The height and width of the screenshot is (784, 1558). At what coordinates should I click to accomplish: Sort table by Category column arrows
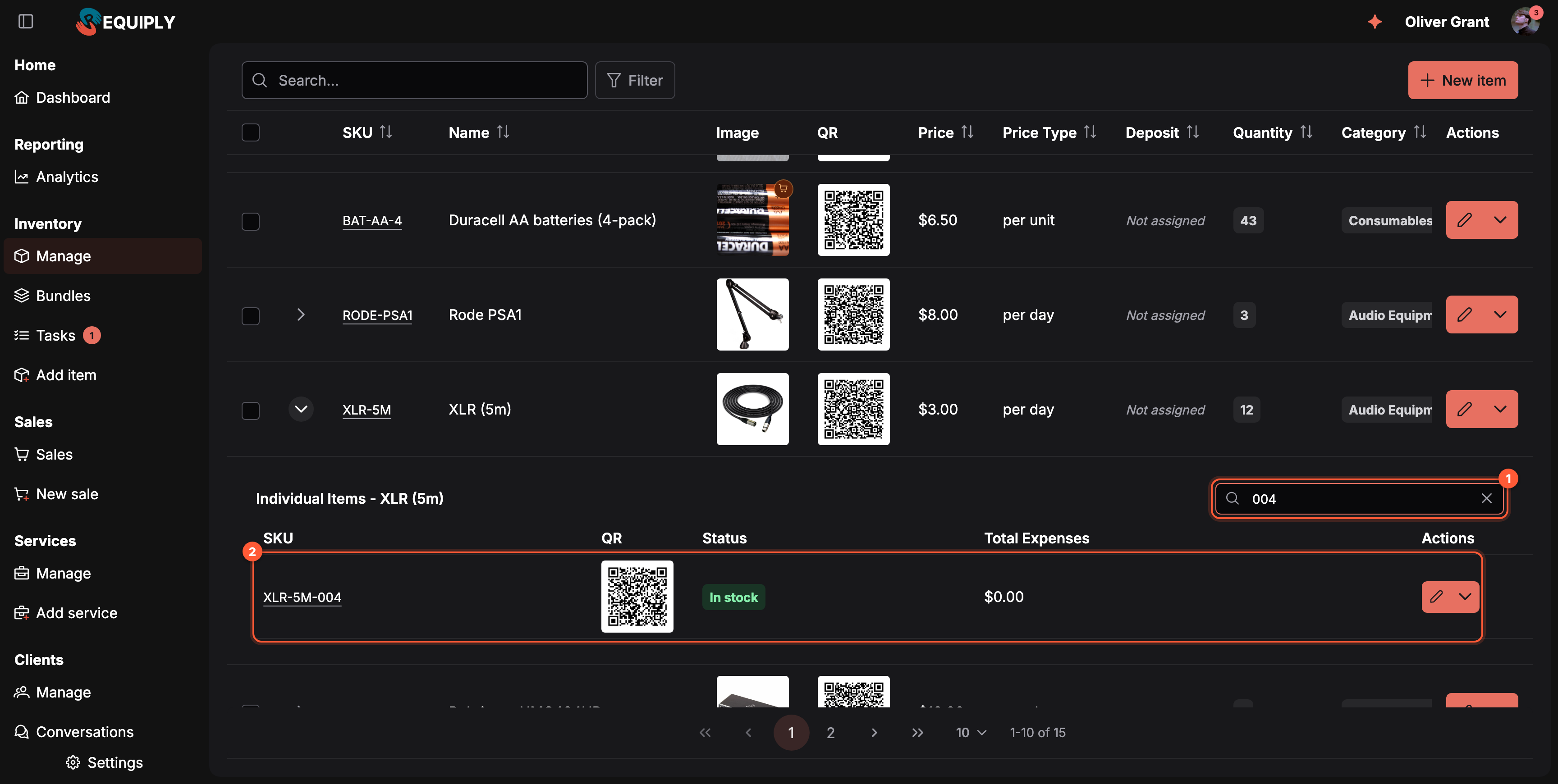tap(1420, 132)
